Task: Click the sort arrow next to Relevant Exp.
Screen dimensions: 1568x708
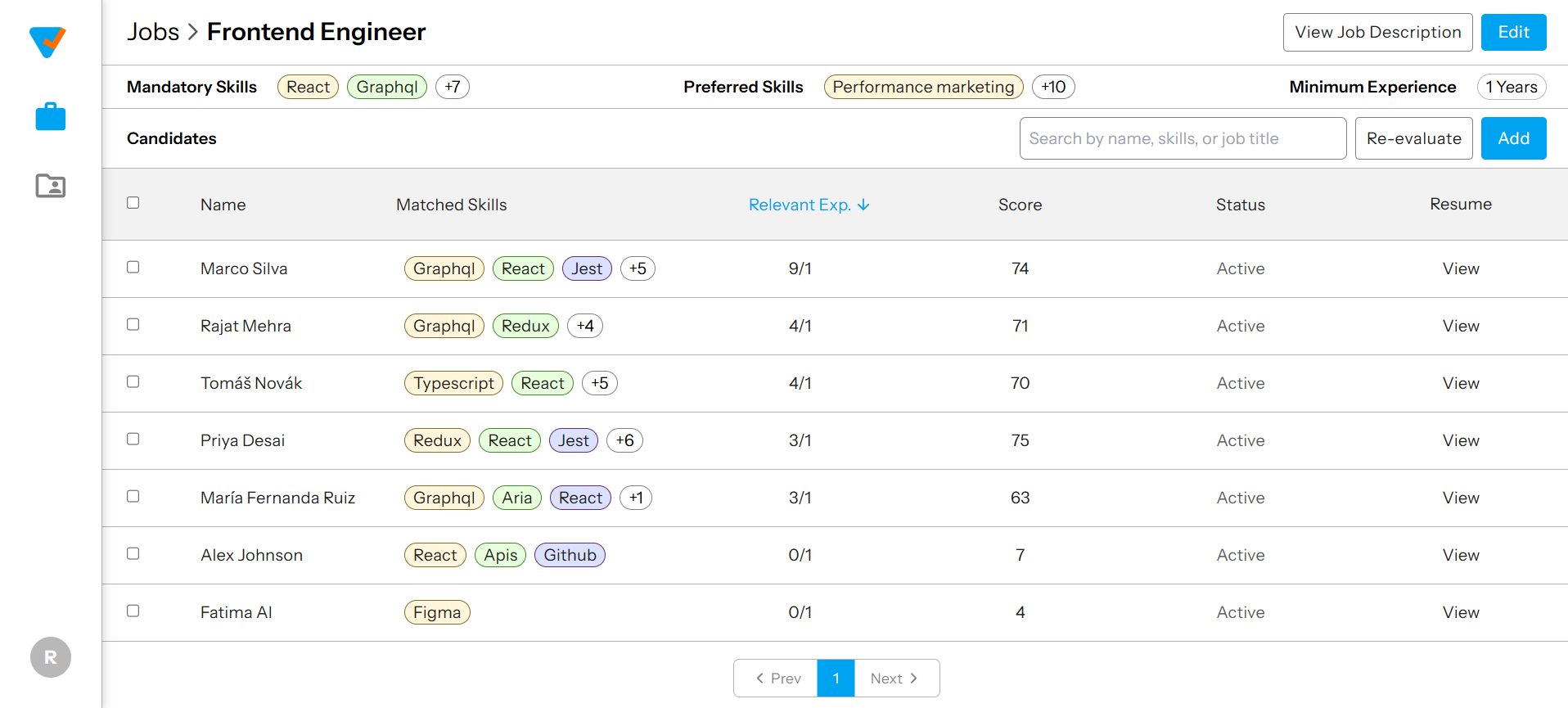Action: [x=863, y=205]
